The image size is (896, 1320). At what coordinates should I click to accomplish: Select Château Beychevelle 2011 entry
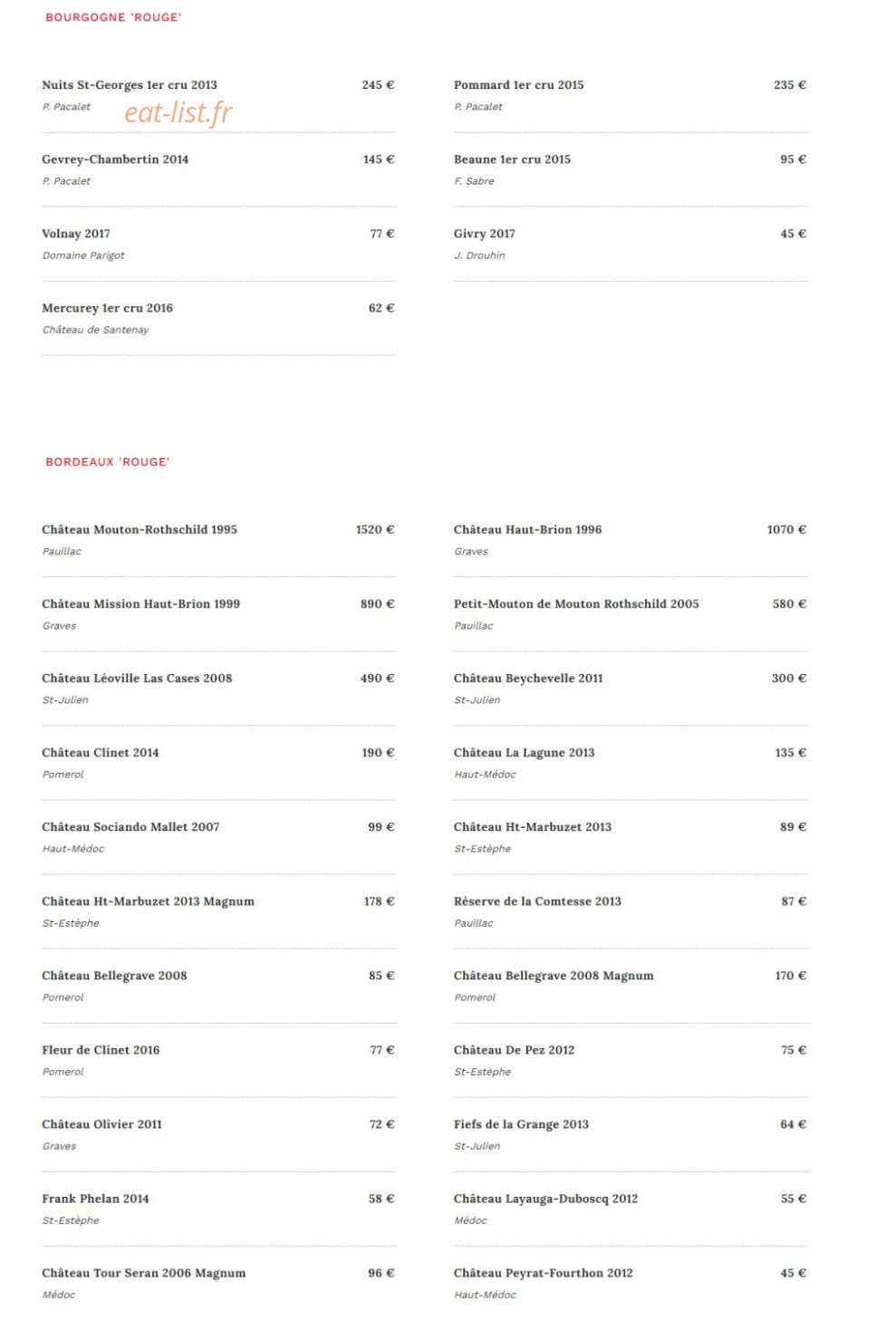pos(528,679)
